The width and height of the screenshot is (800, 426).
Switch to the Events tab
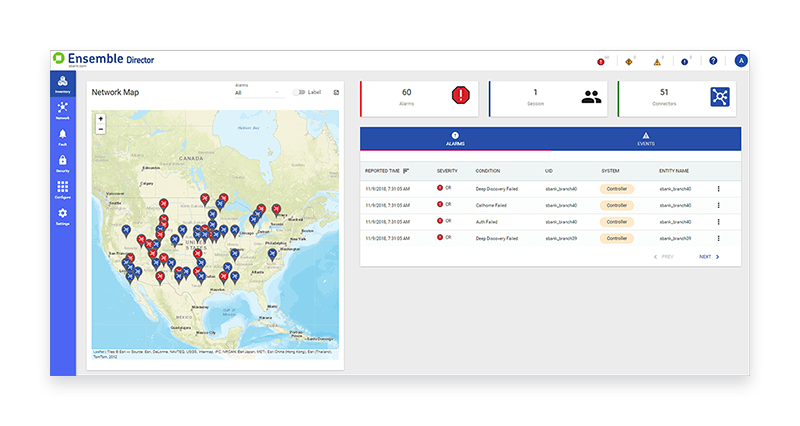(645, 138)
